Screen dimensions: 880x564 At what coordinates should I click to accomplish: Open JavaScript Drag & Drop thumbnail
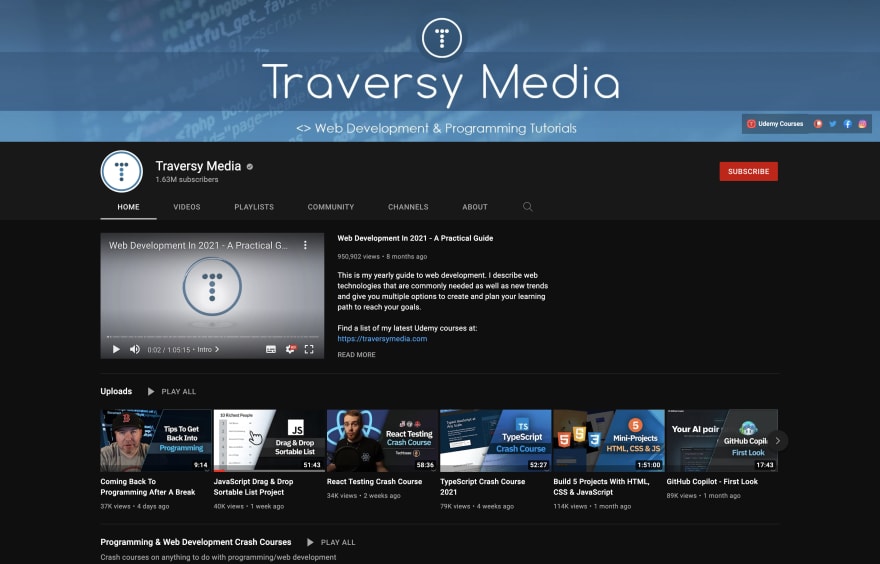(x=269, y=441)
